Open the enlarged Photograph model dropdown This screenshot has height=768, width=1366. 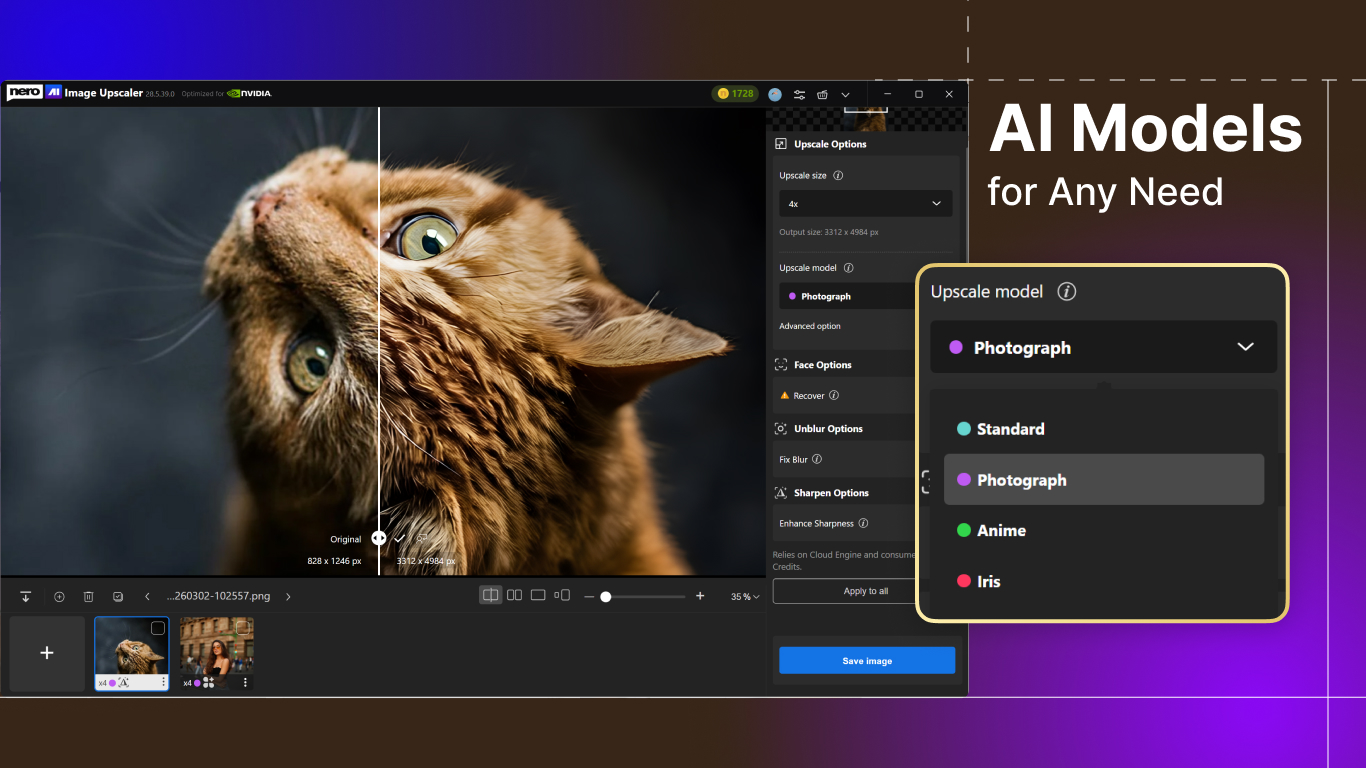pyautogui.click(x=1104, y=347)
